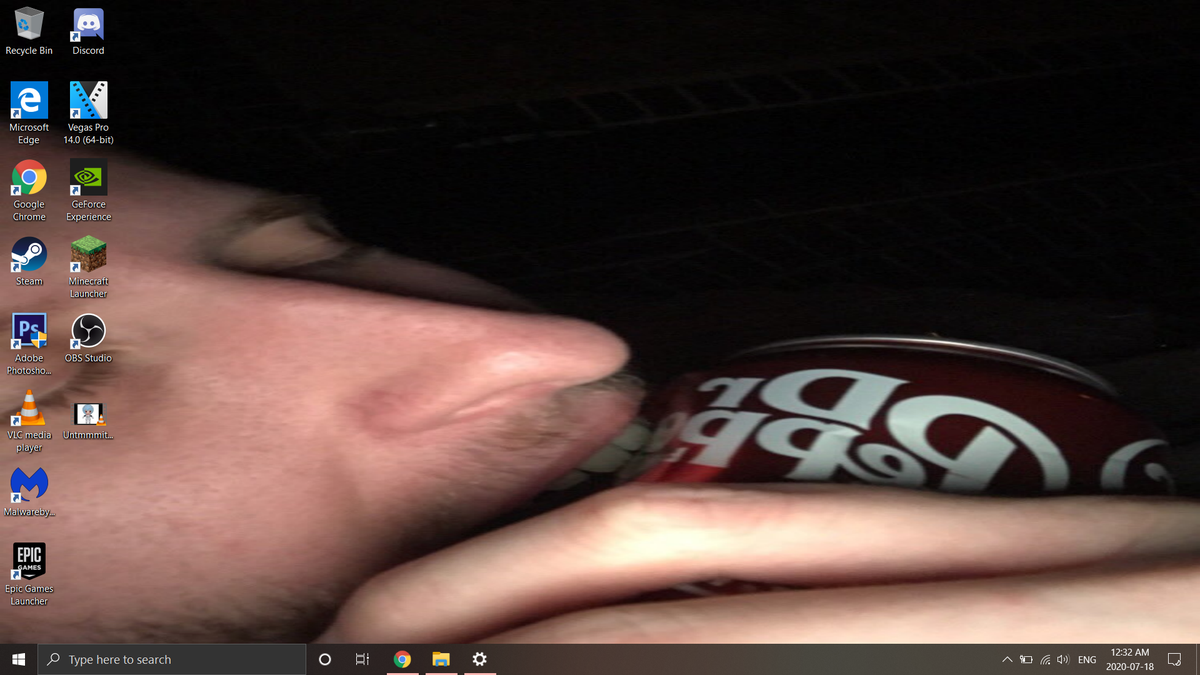Switch to Chrome on the taskbar
The height and width of the screenshot is (675, 1200).
tap(402, 659)
